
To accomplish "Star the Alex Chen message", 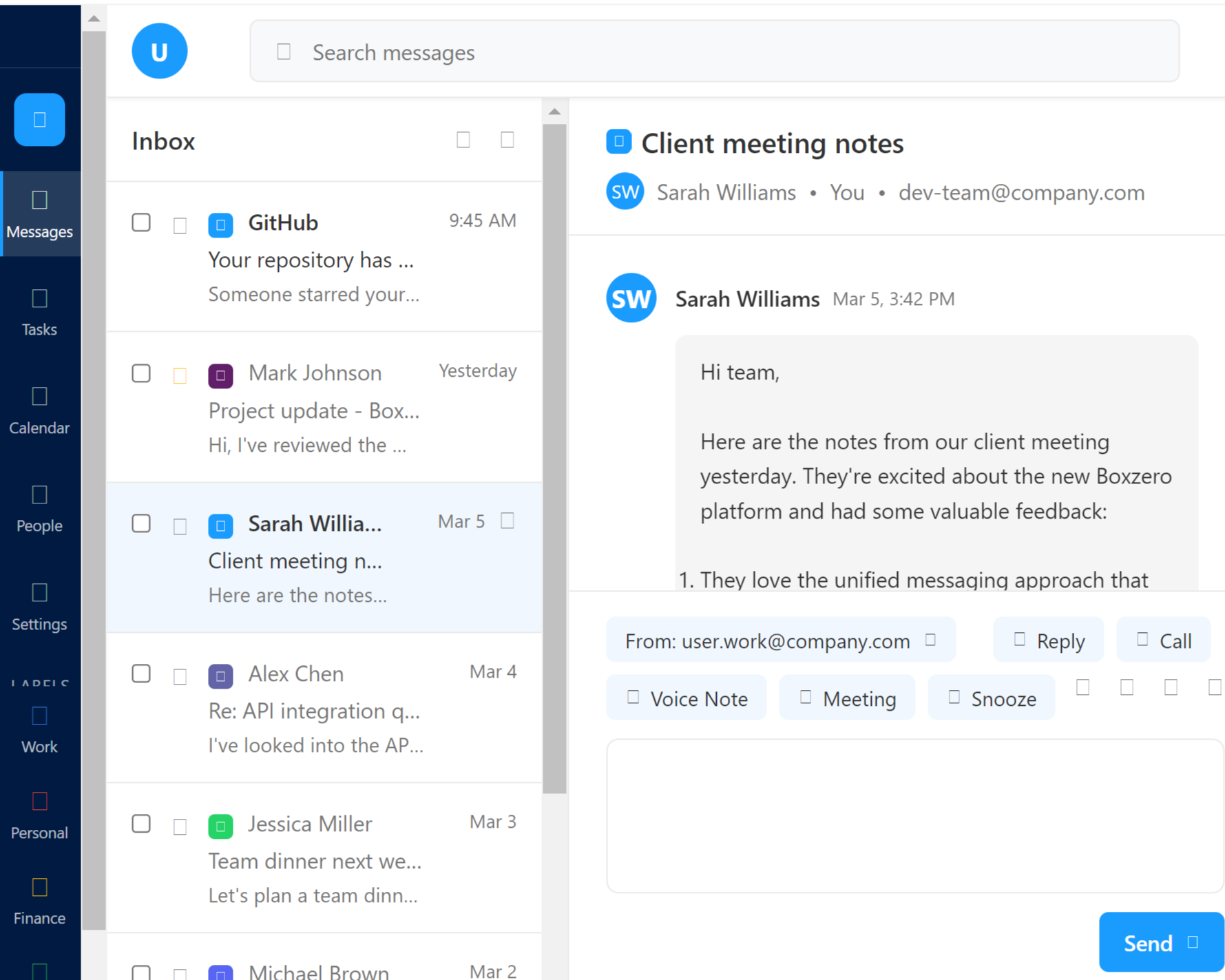I will (x=180, y=676).
